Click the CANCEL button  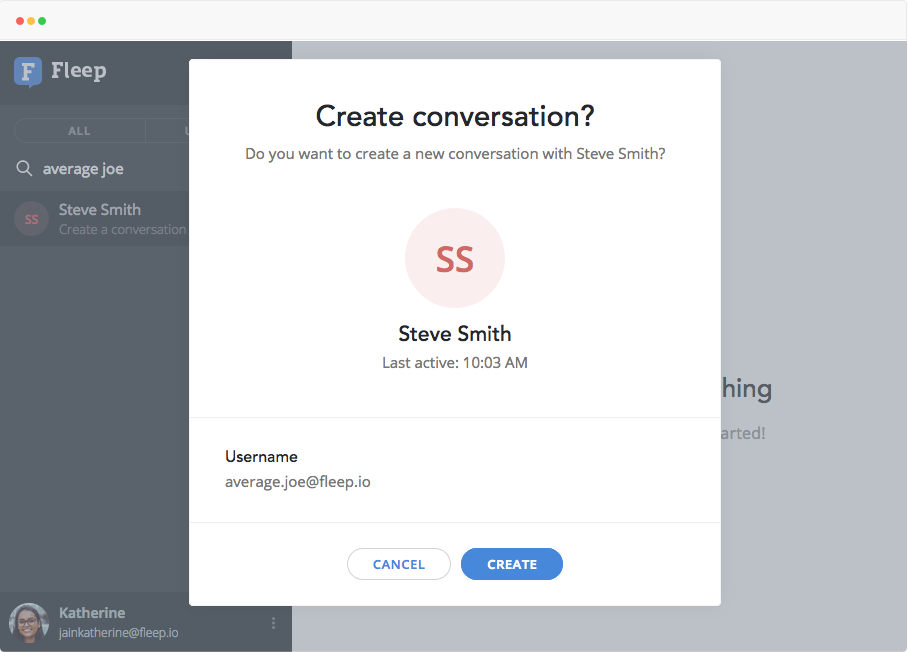[398, 564]
